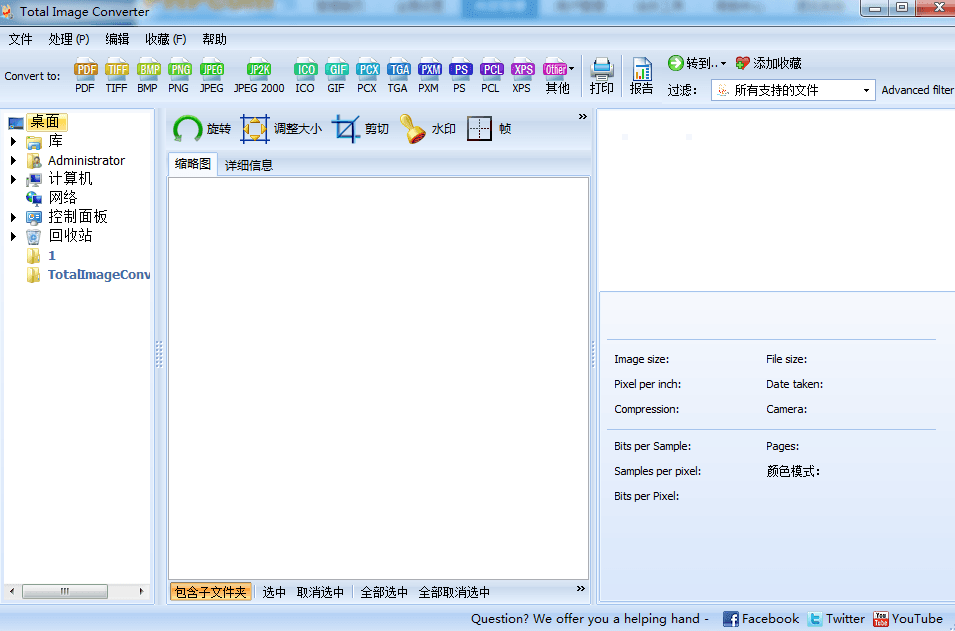Convert to PCX format
Image resolution: width=955 pixels, height=631 pixels.
[367, 76]
